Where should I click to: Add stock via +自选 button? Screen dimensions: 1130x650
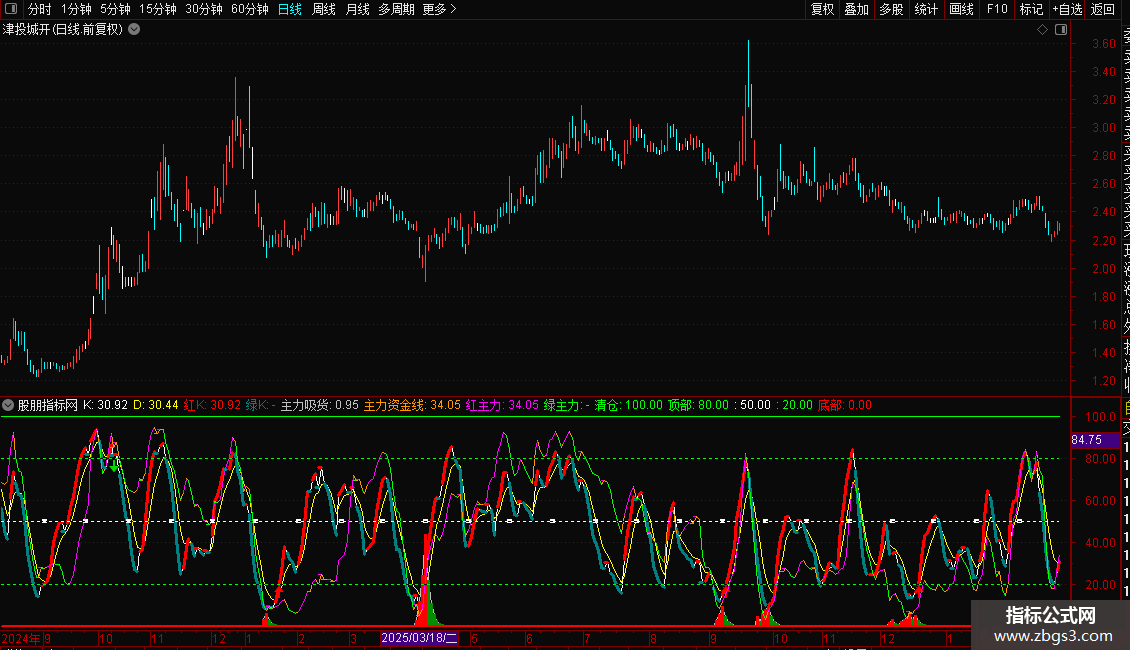[1067, 9]
